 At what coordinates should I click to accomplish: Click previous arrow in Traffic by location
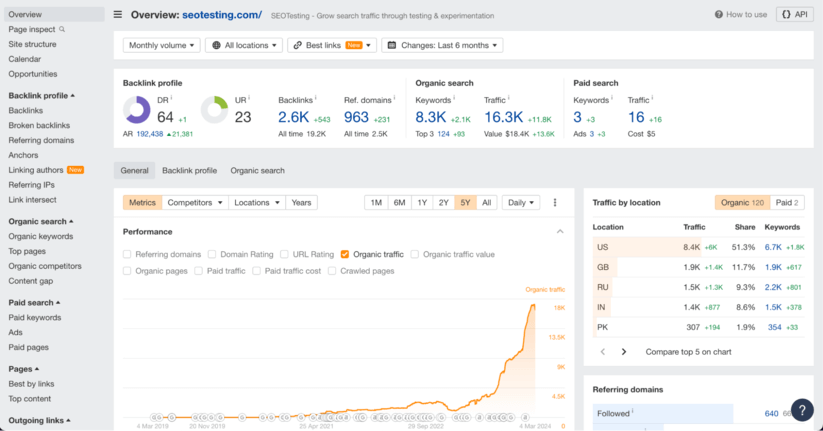[x=602, y=352]
